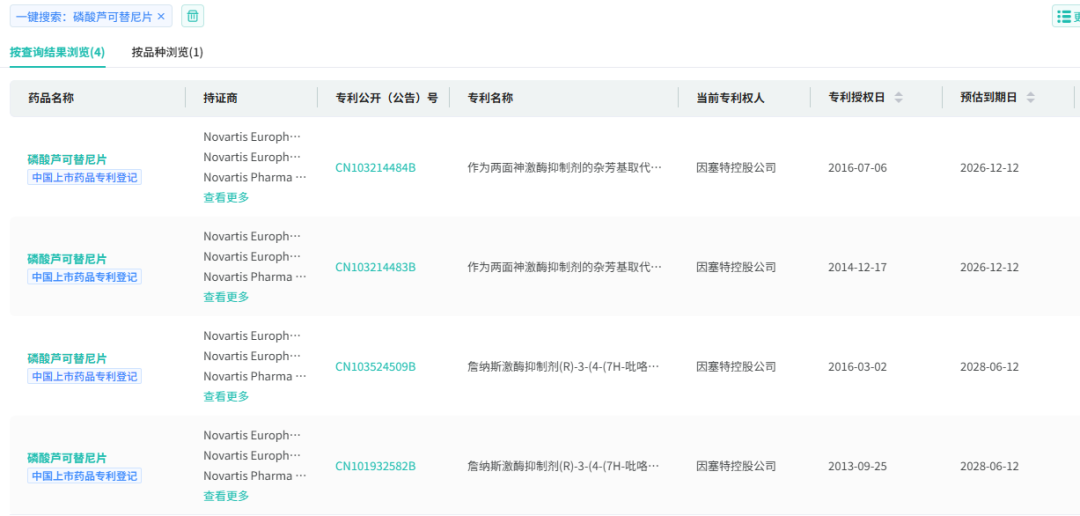This screenshot has height=516, width=1080.
Task: Expand 查看更多 in third row
Action: pyautogui.click(x=226, y=397)
